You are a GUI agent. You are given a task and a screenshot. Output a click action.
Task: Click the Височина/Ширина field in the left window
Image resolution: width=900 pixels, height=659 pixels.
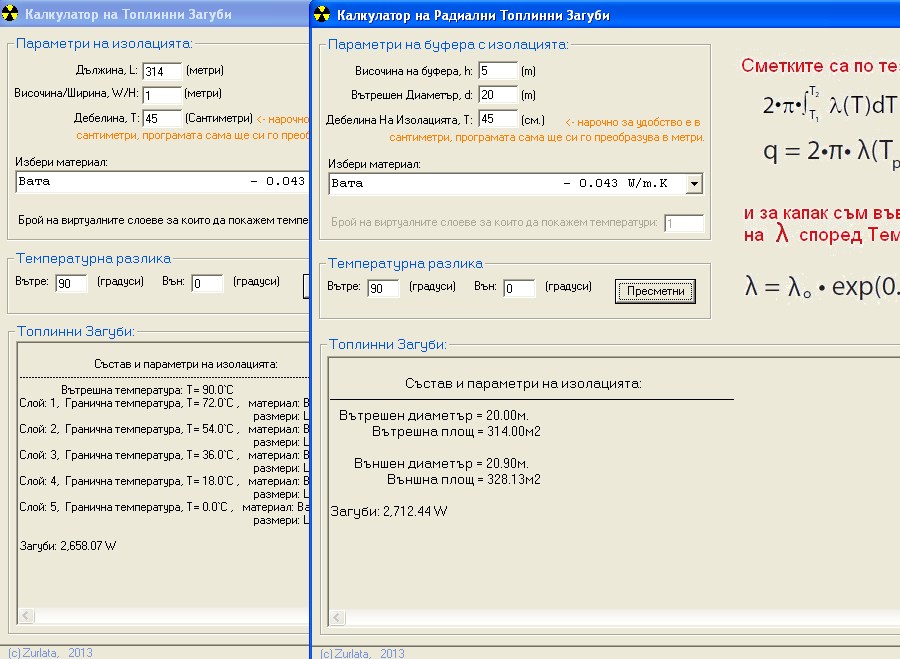(x=162, y=95)
